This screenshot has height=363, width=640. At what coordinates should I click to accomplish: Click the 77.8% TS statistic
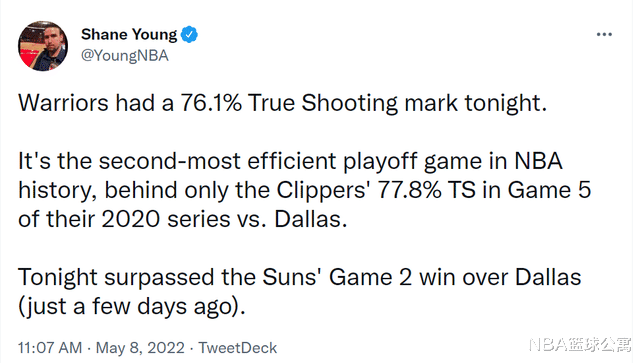coord(427,190)
